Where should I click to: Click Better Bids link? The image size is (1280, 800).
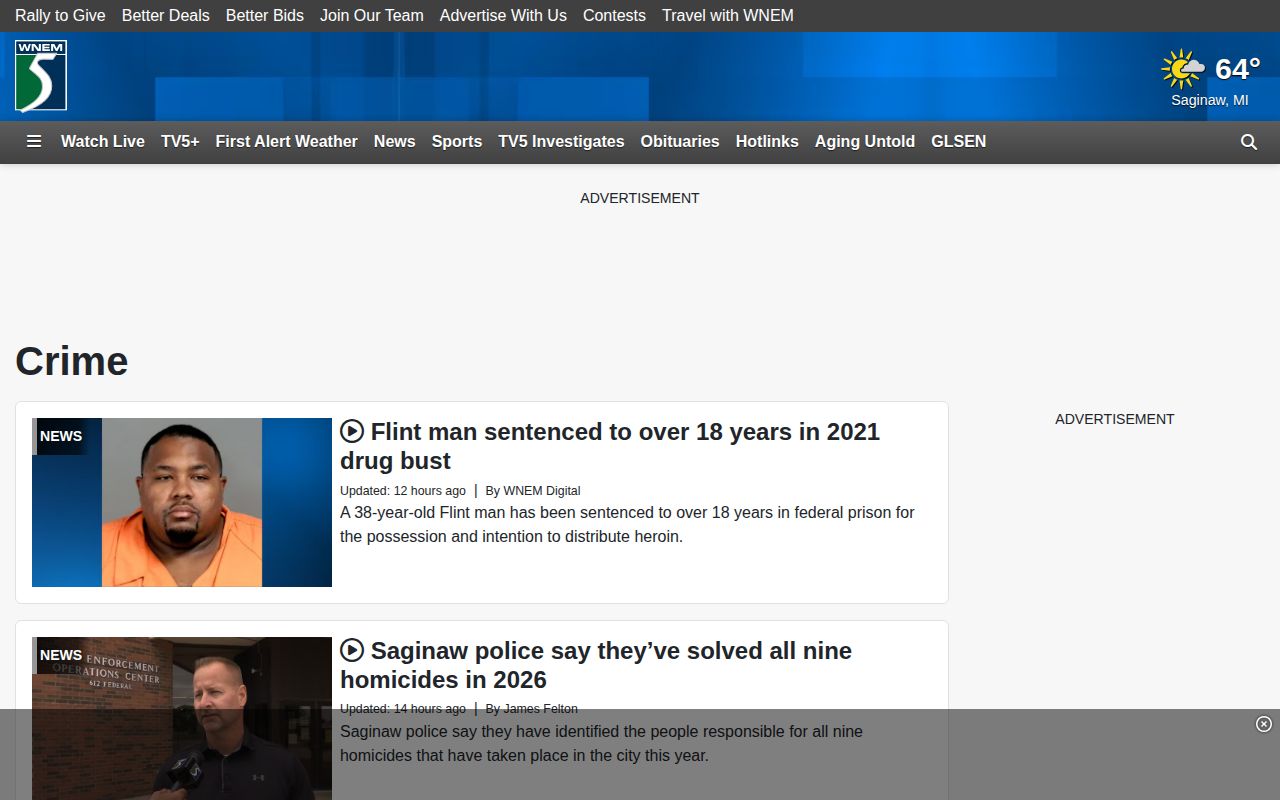coord(265,15)
